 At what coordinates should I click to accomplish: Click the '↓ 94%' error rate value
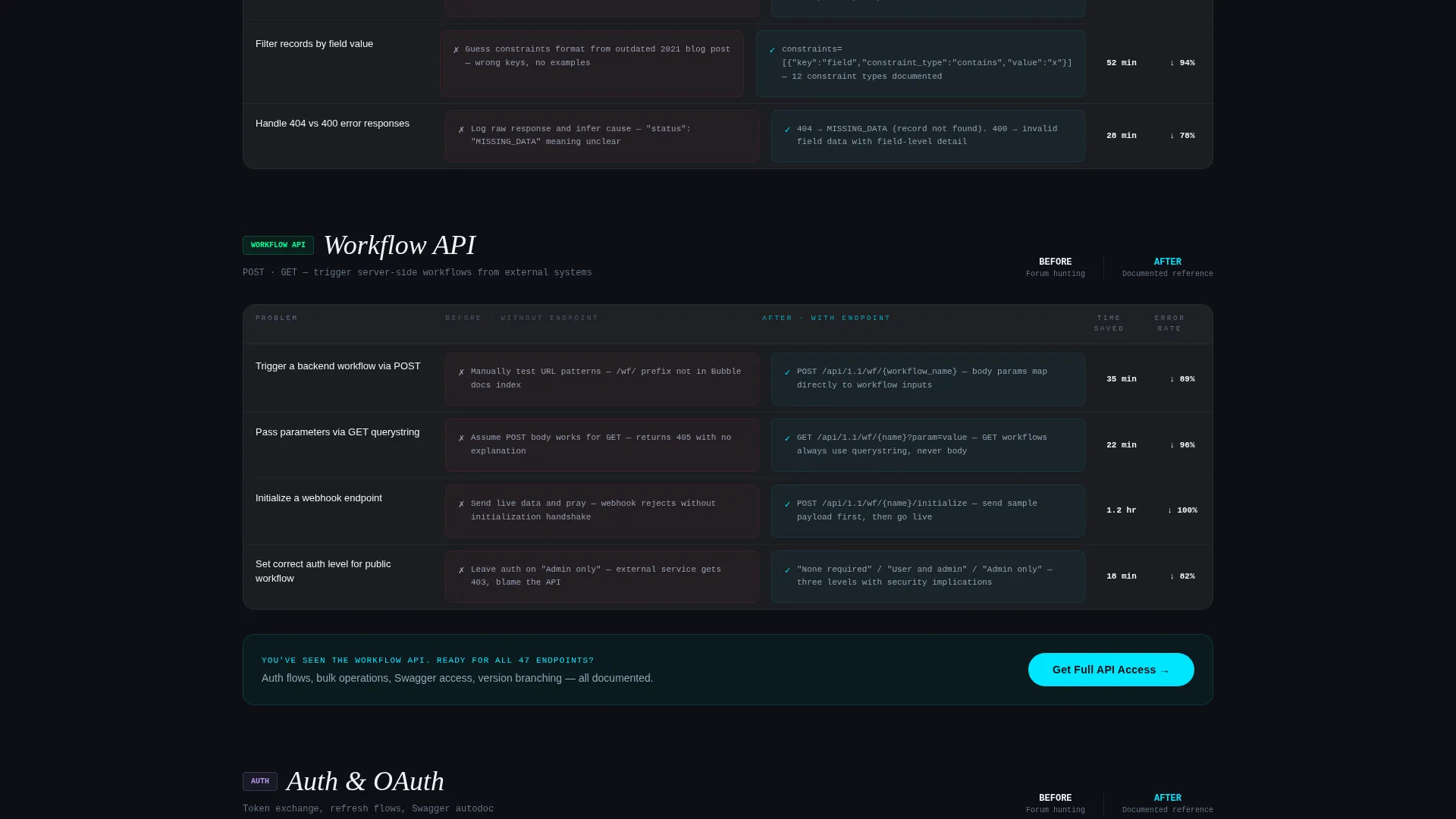coord(1182,63)
